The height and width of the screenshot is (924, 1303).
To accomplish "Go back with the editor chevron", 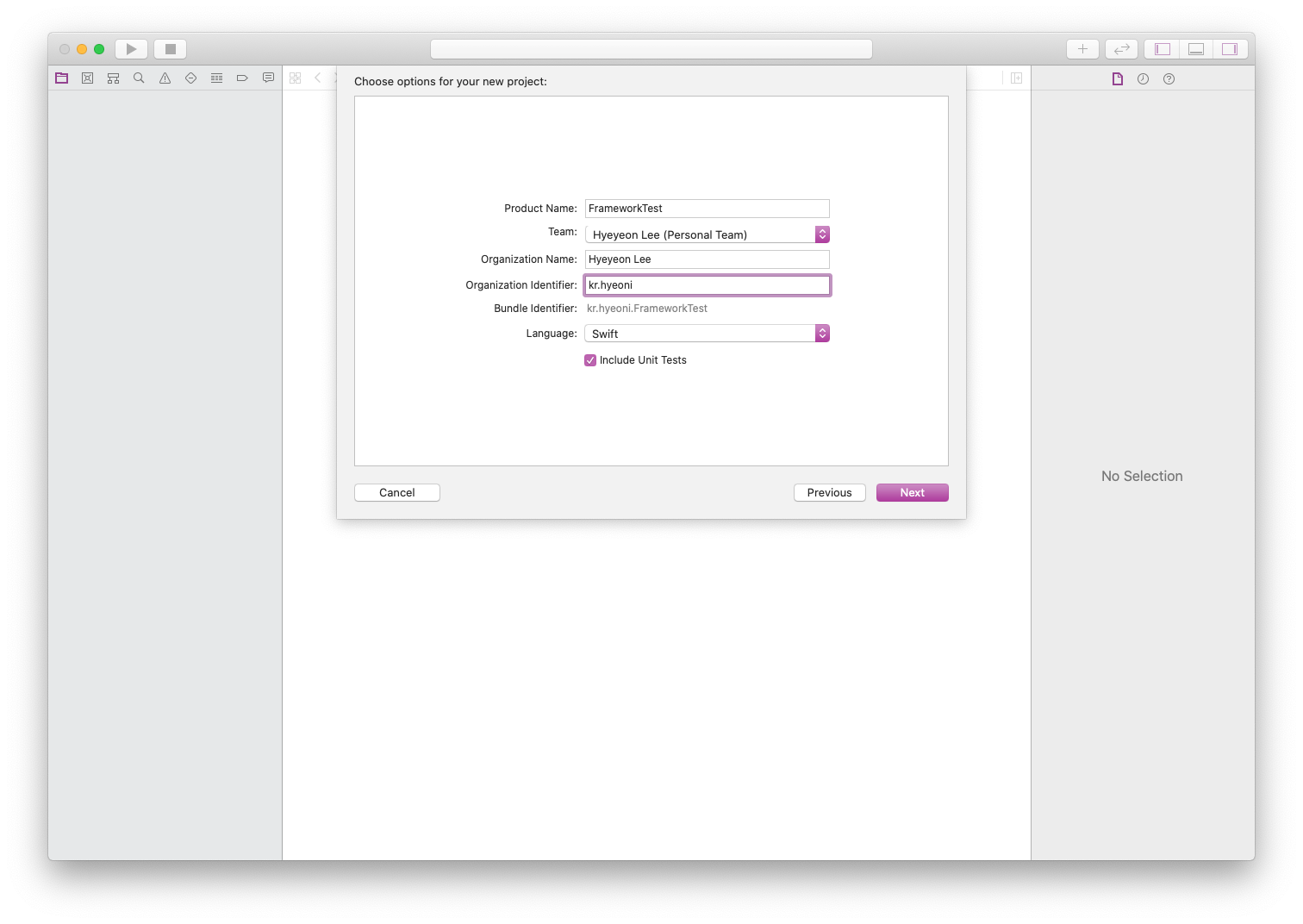I will (318, 78).
